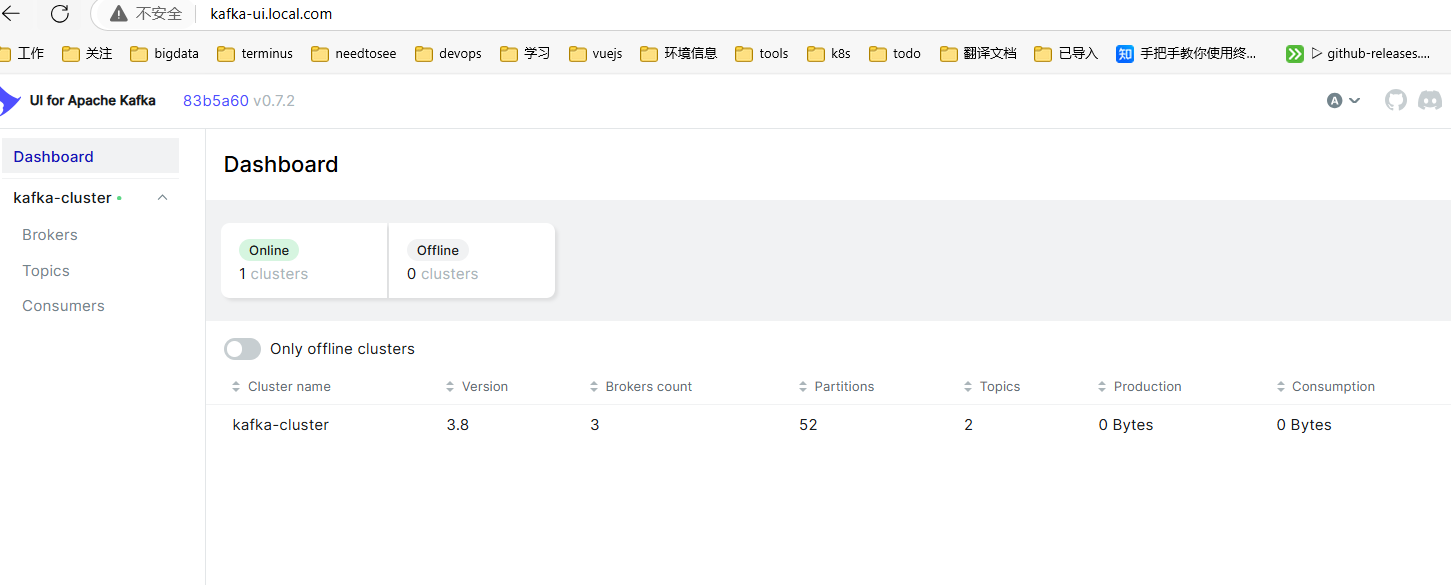Image resolution: width=1451 pixels, height=585 pixels.
Task: Toggle Only offline clusters switch
Action: coord(242,348)
